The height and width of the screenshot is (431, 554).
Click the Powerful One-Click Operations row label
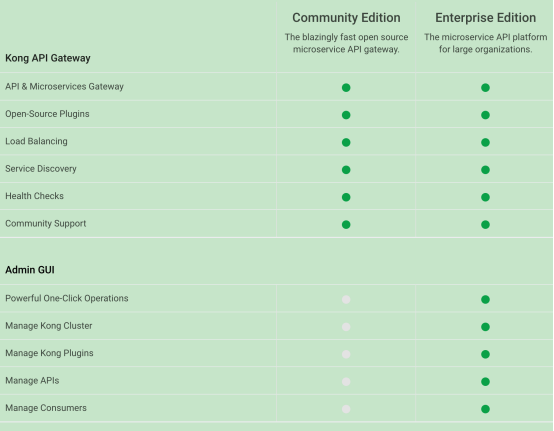(67, 299)
